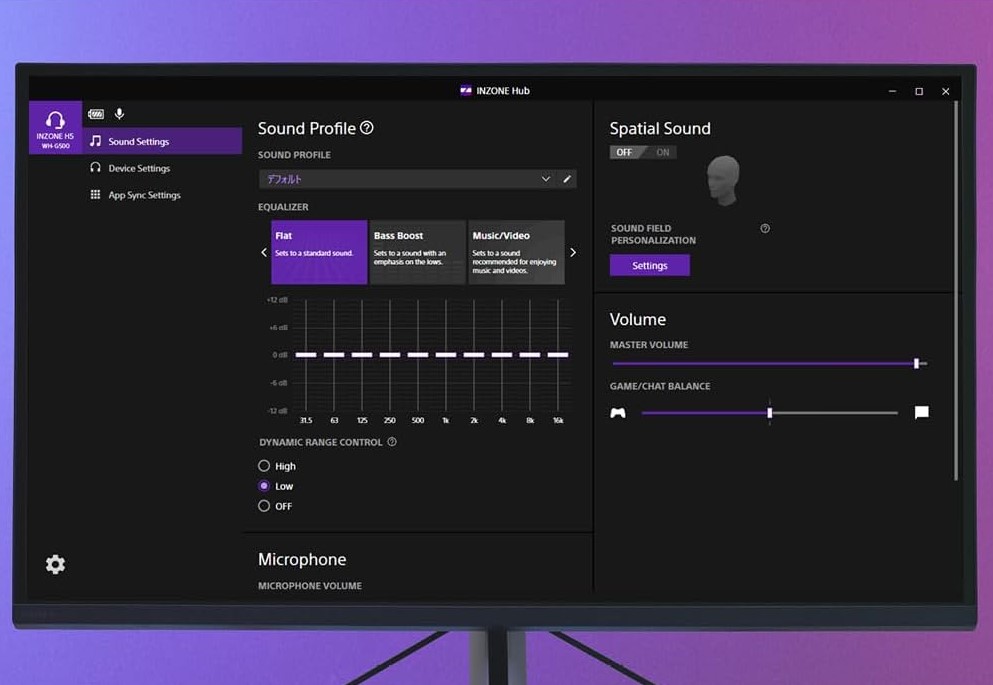993x685 pixels.
Task: Click the Dynamic Range Control help icon
Action: click(x=392, y=442)
